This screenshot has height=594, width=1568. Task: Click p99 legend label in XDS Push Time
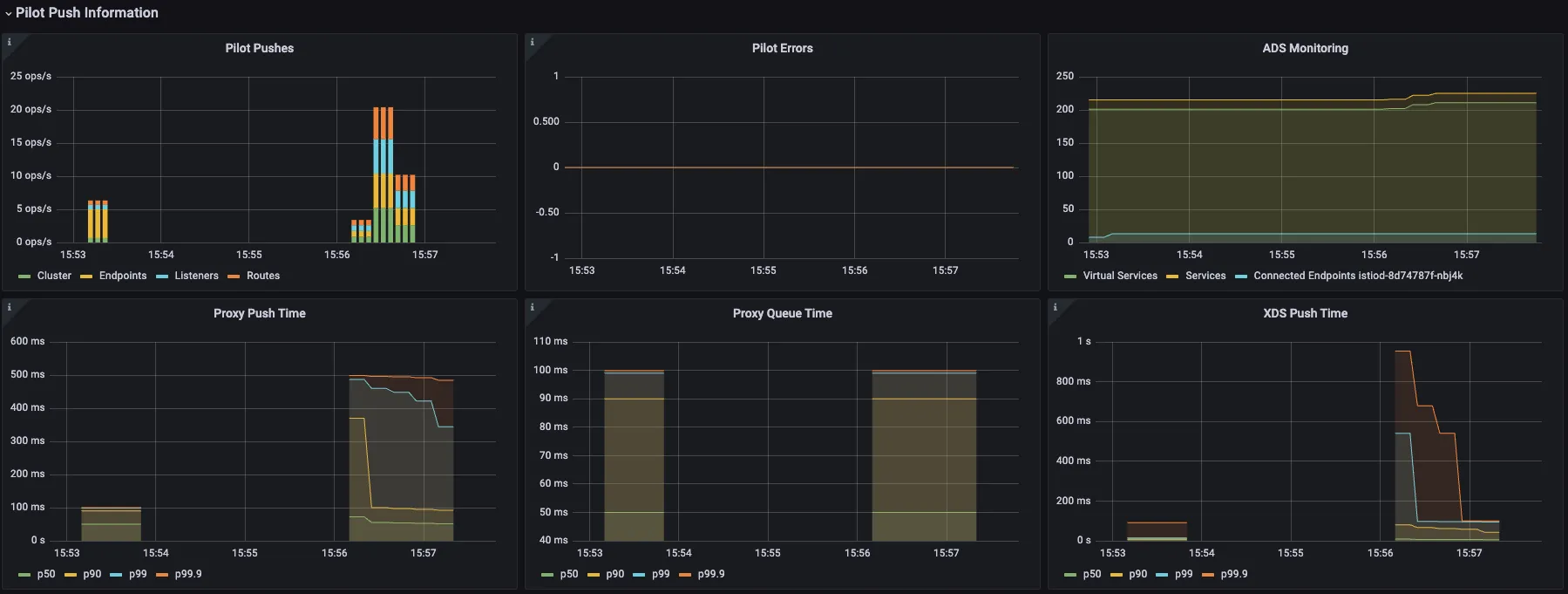coord(1184,574)
